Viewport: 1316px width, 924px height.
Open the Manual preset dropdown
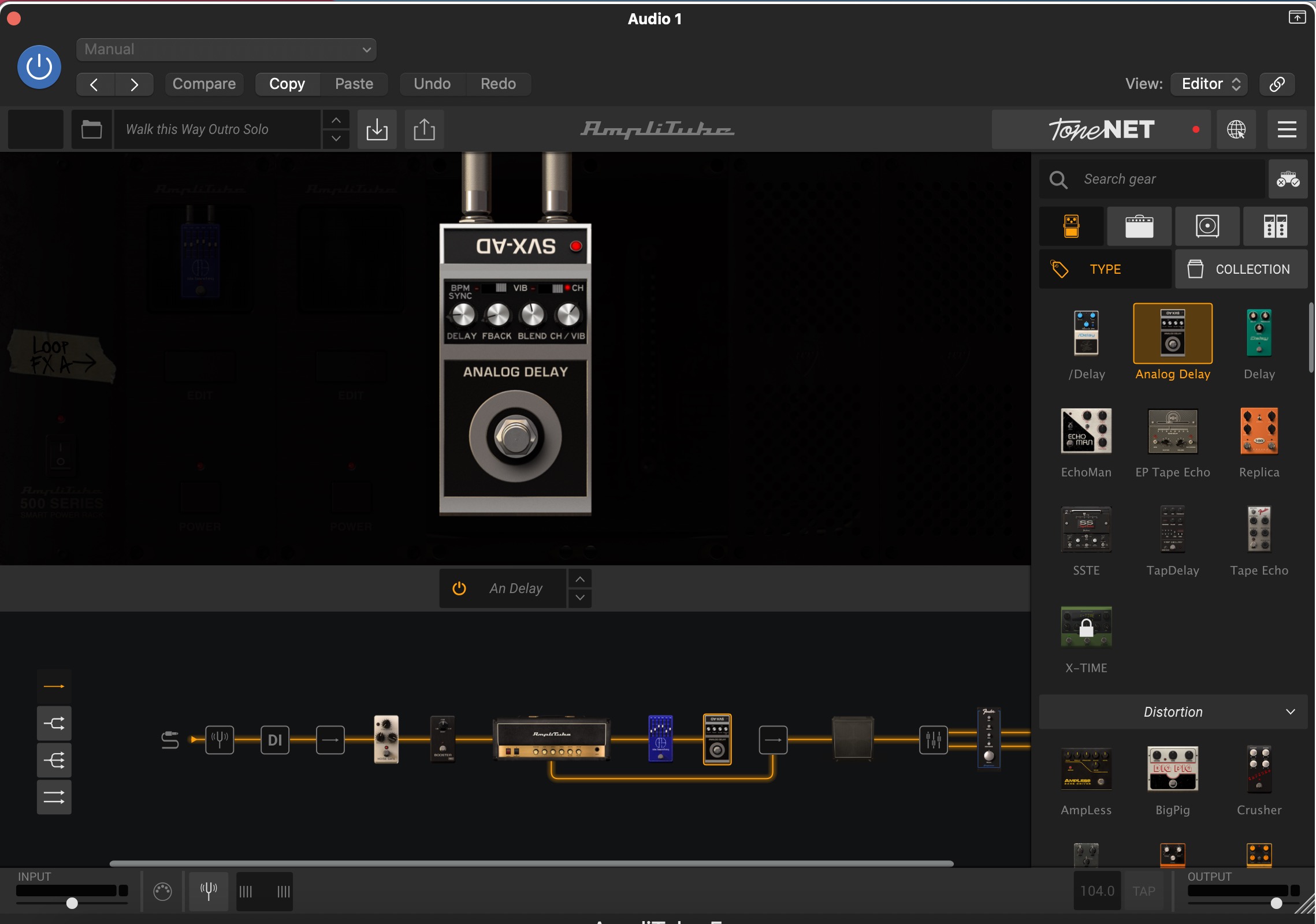pos(226,50)
